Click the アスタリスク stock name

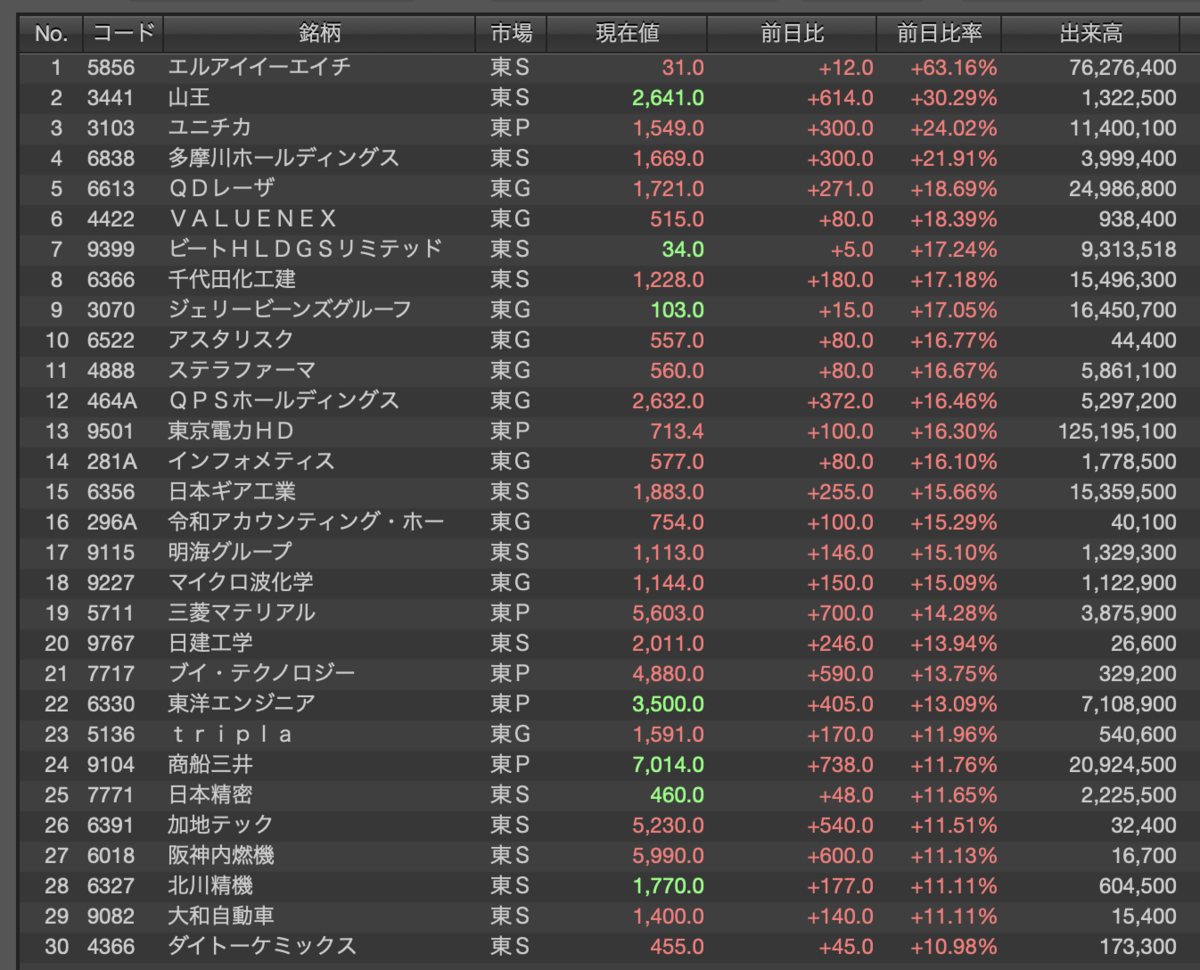[x=231, y=340]
